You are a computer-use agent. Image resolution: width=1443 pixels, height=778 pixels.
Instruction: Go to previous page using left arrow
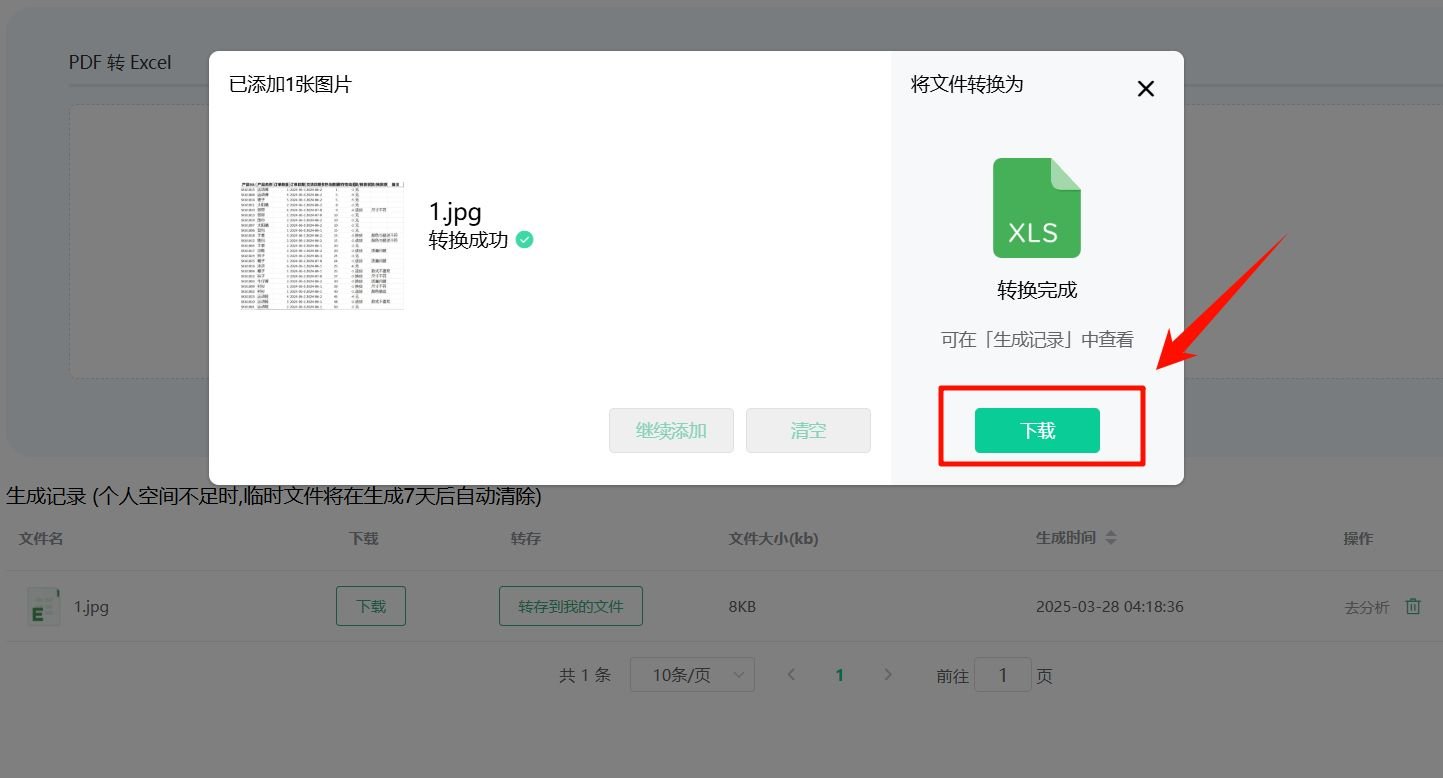point(791,674)
